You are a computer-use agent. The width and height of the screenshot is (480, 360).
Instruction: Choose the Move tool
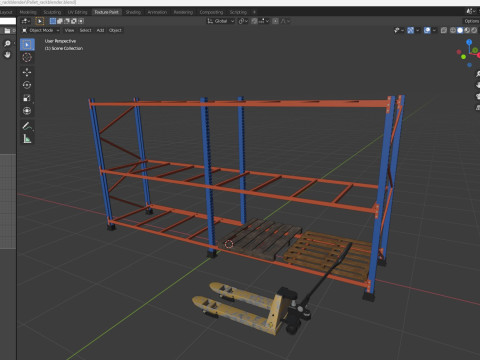coord(27,72)
